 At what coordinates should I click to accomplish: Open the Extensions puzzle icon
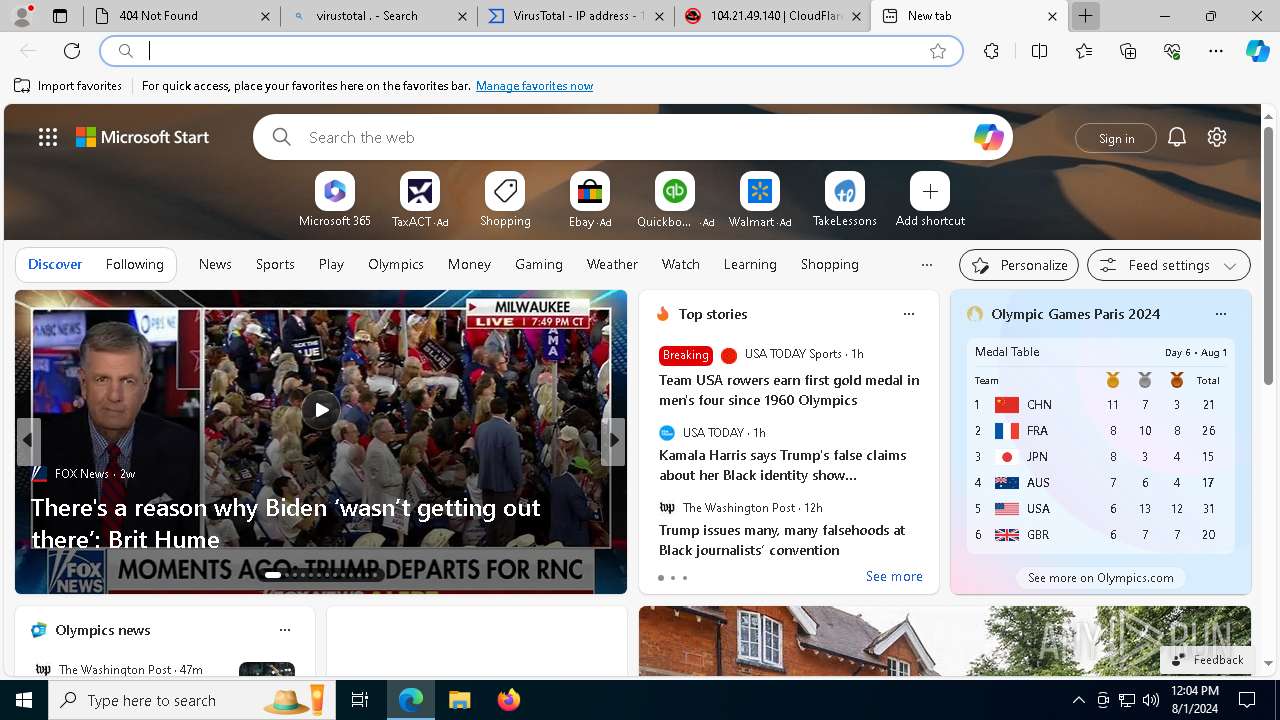pyautogui.click(x=991, y=51)
